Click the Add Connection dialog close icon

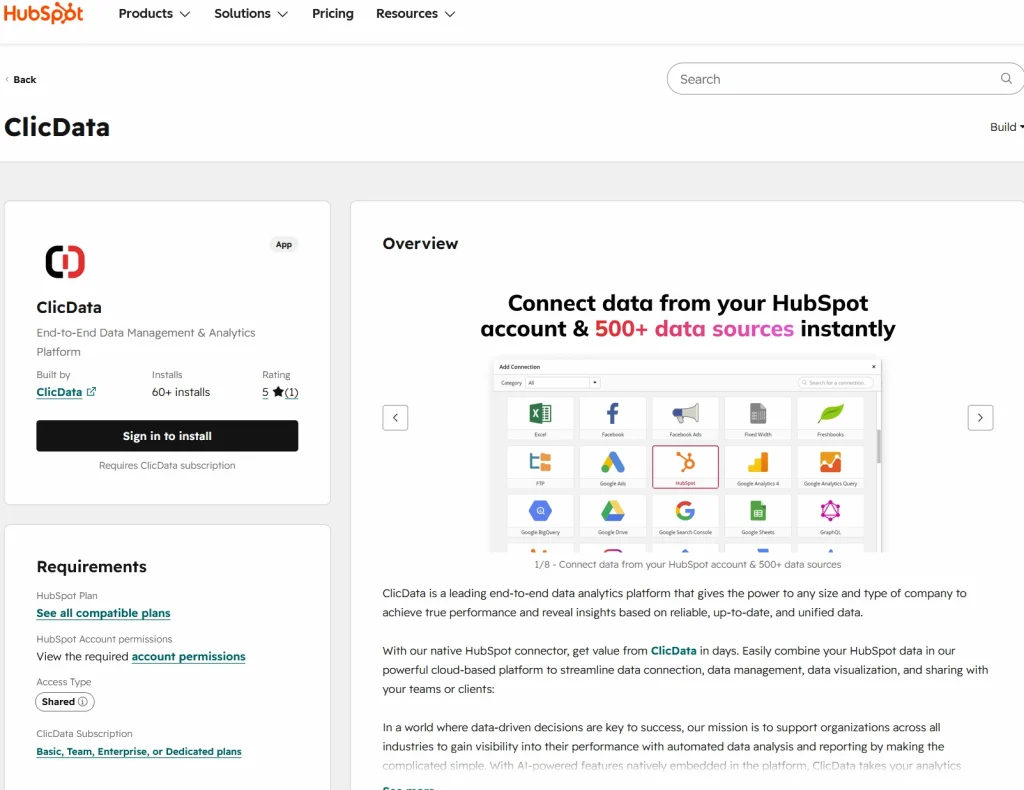(874, 367)
